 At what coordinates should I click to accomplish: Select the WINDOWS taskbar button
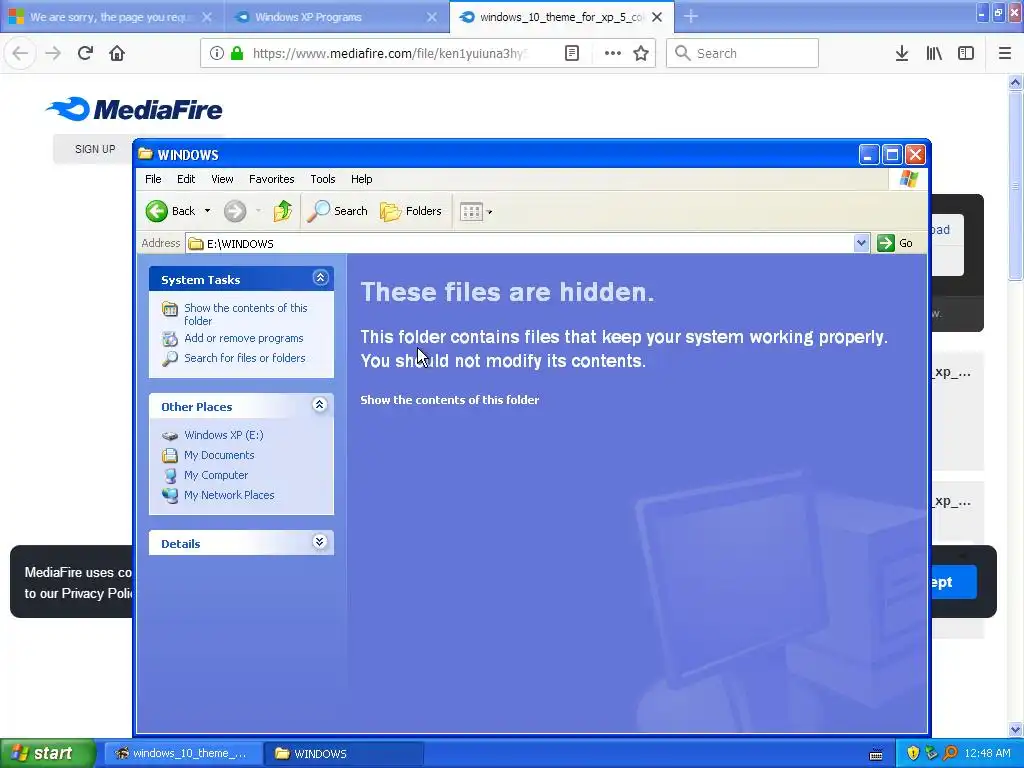click(344, 753)
